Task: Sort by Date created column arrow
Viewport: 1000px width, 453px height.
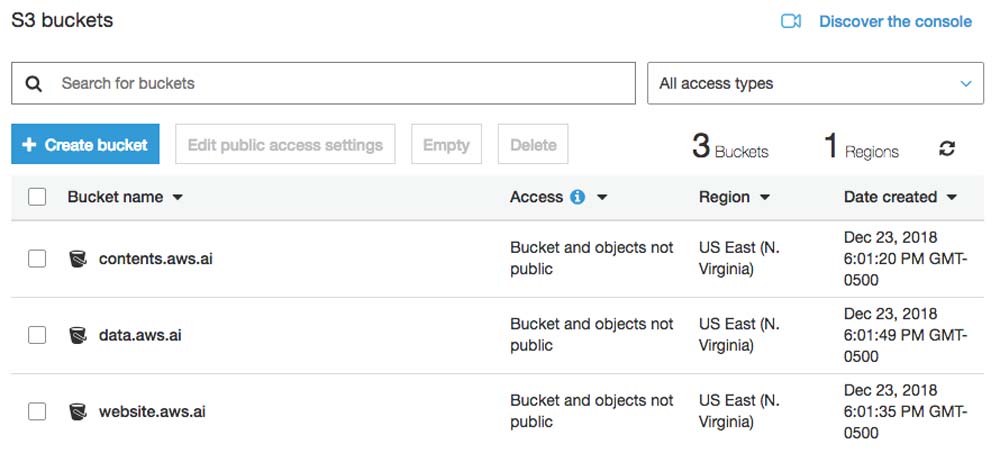Action: 952,198
